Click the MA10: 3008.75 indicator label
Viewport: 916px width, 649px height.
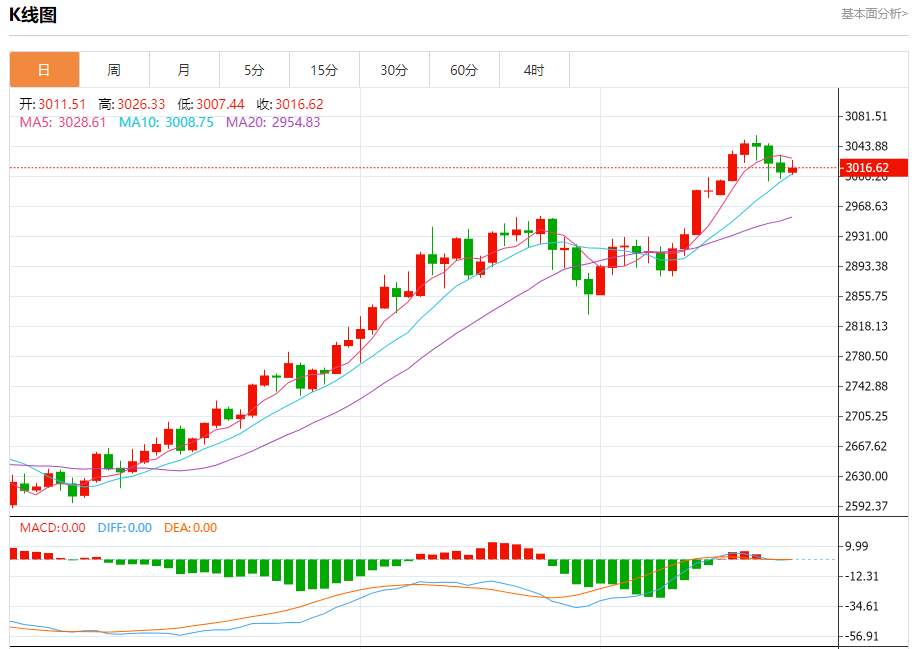[166, 122]
